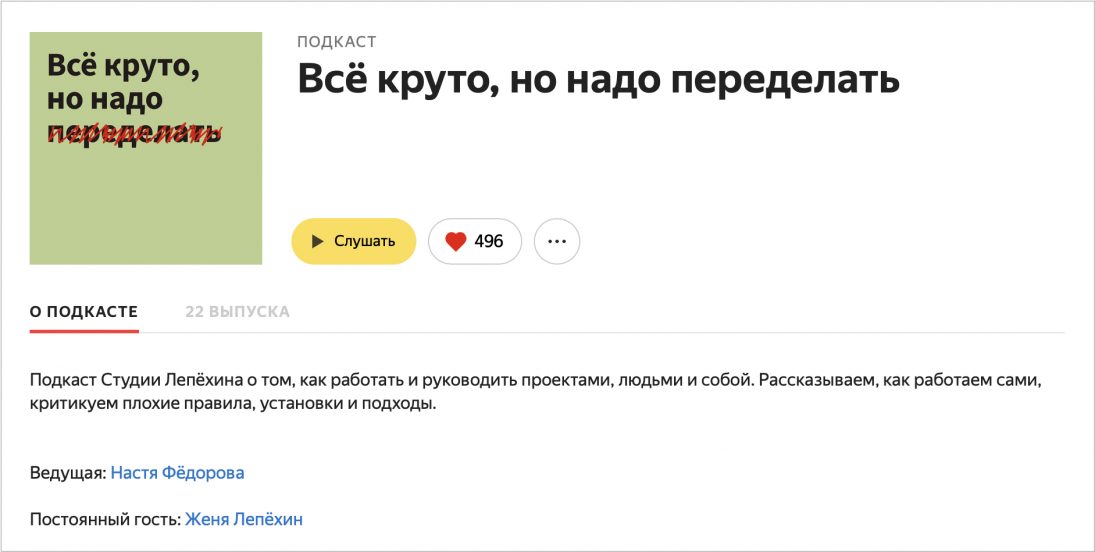
Task: Click the red scribbled-out word on the cover
Action: [133, 133]
